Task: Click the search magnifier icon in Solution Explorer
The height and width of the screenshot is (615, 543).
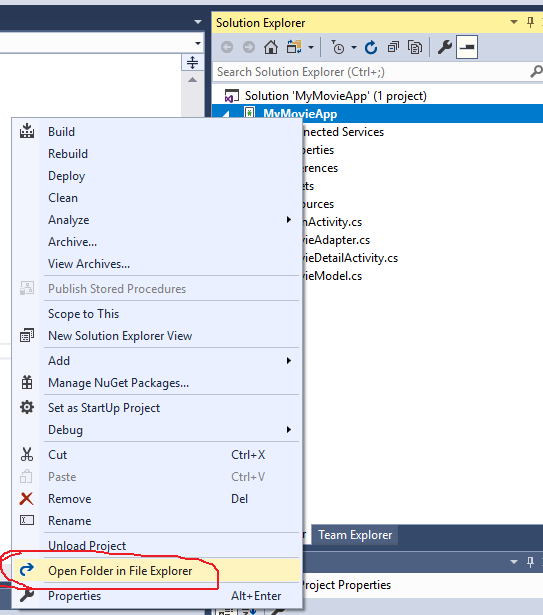Action: [536, 72]
